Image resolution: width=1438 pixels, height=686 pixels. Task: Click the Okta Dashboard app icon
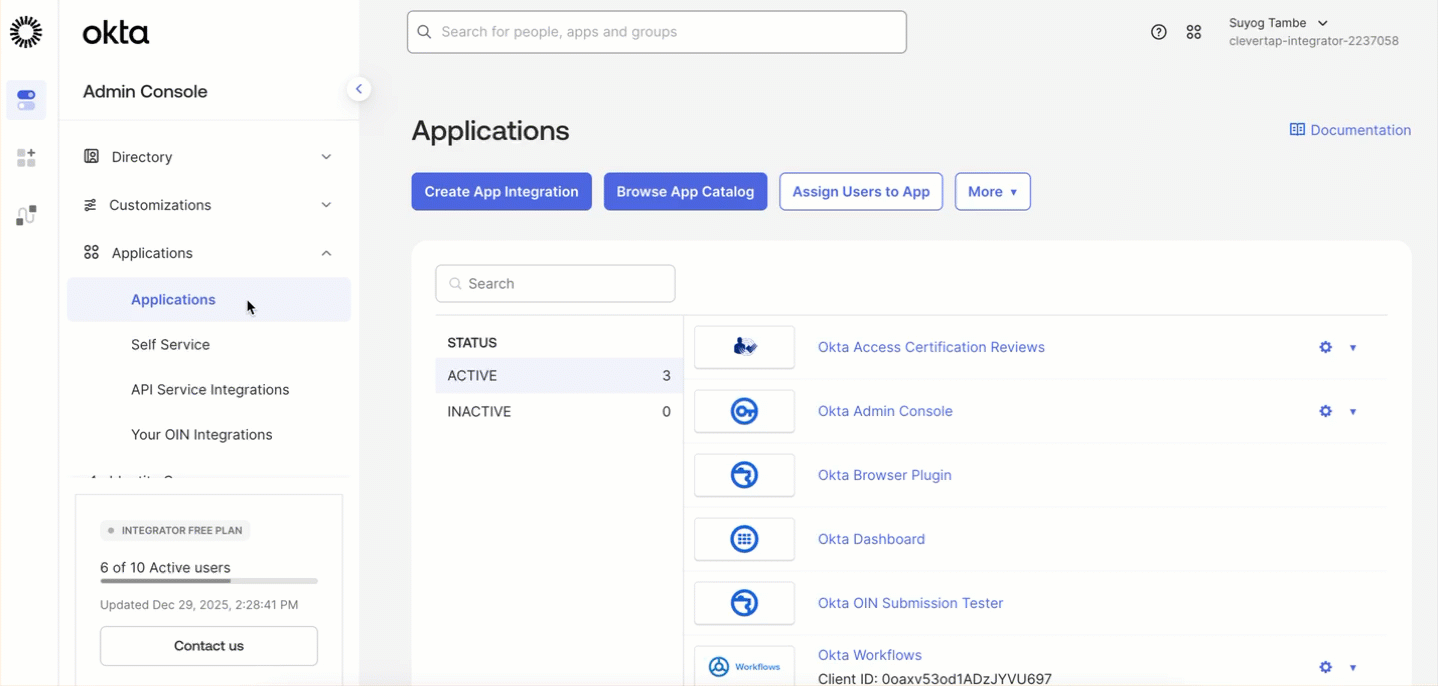pos(744,539)
